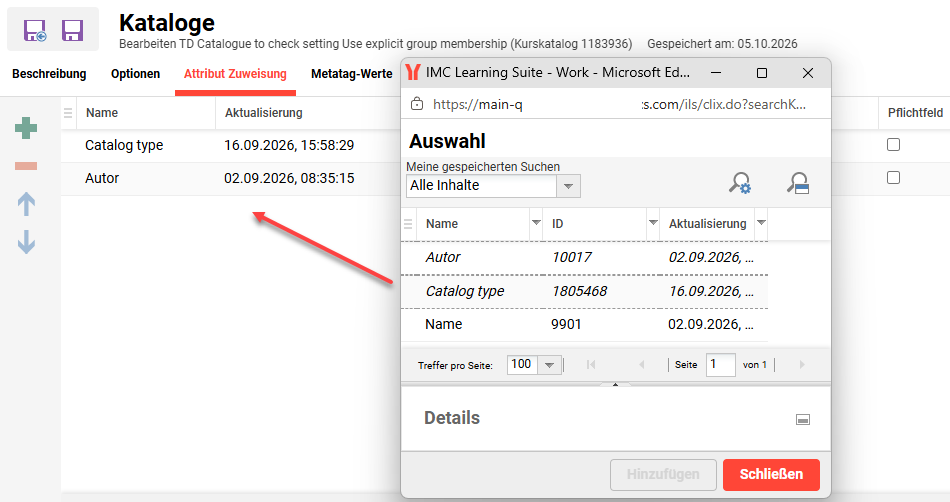The width and height of the screenshot is (950, 502).
Task: Click the move up arrow icon
Action: 26,204
